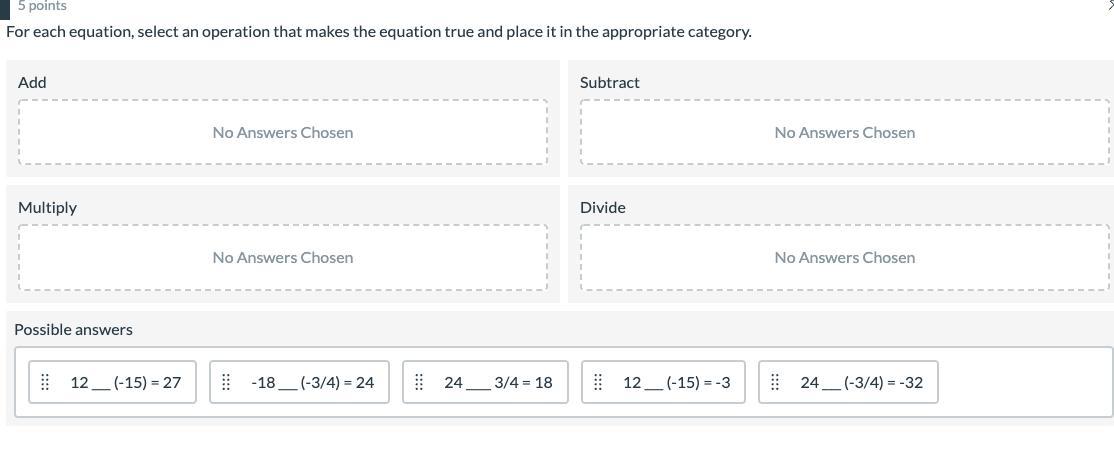Select the equation text -18 __ (-3/4) = 24
1114x451 pixels.
312,382
